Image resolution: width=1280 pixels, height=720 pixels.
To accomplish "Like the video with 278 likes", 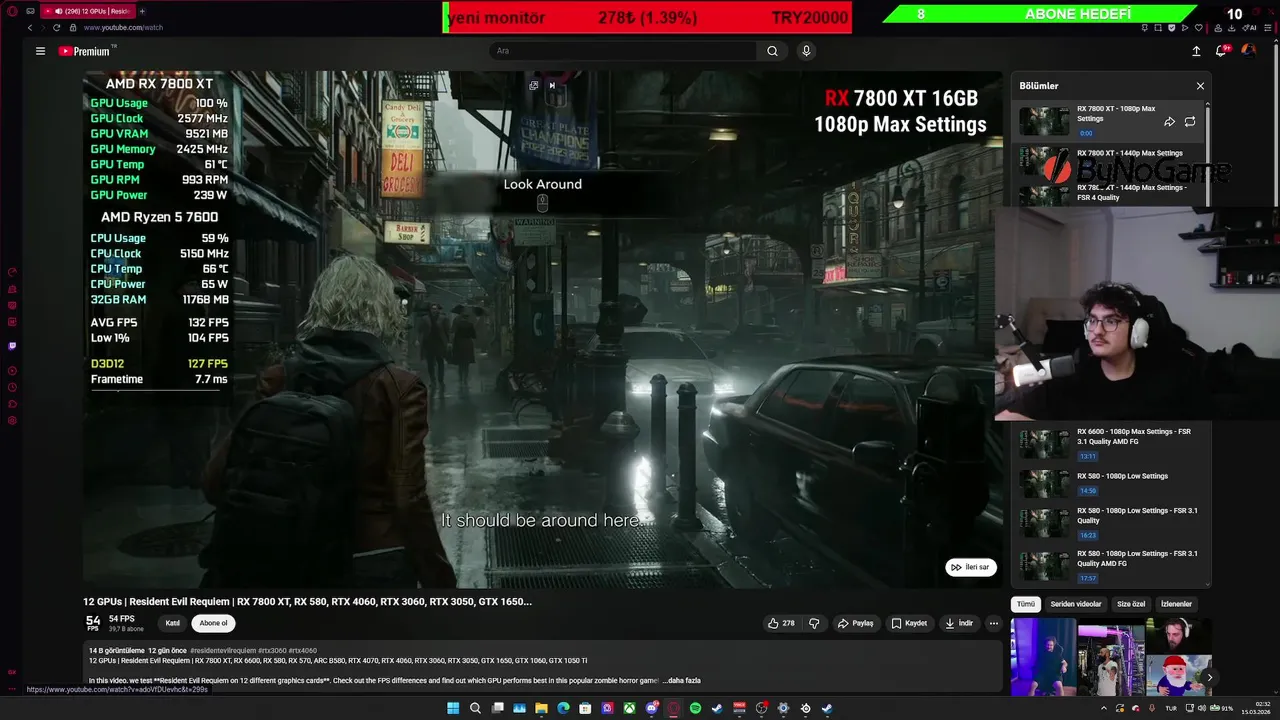I will coord(781,623).
